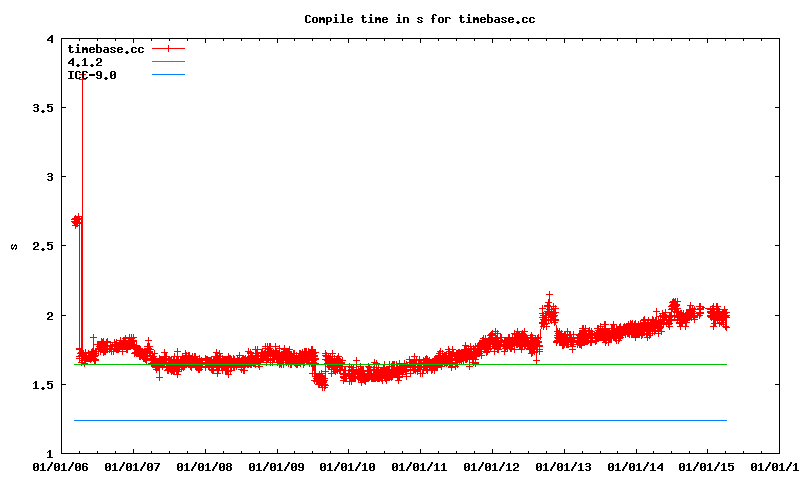Click the y-axis tick label '1.5'

45,385
